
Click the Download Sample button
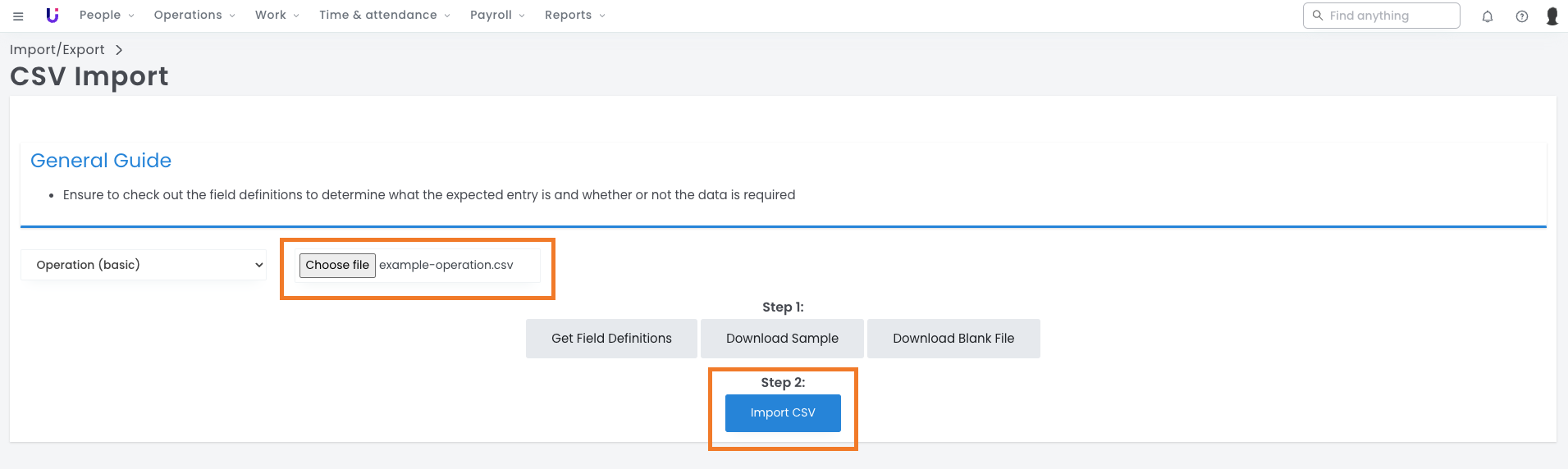(782, 339)
